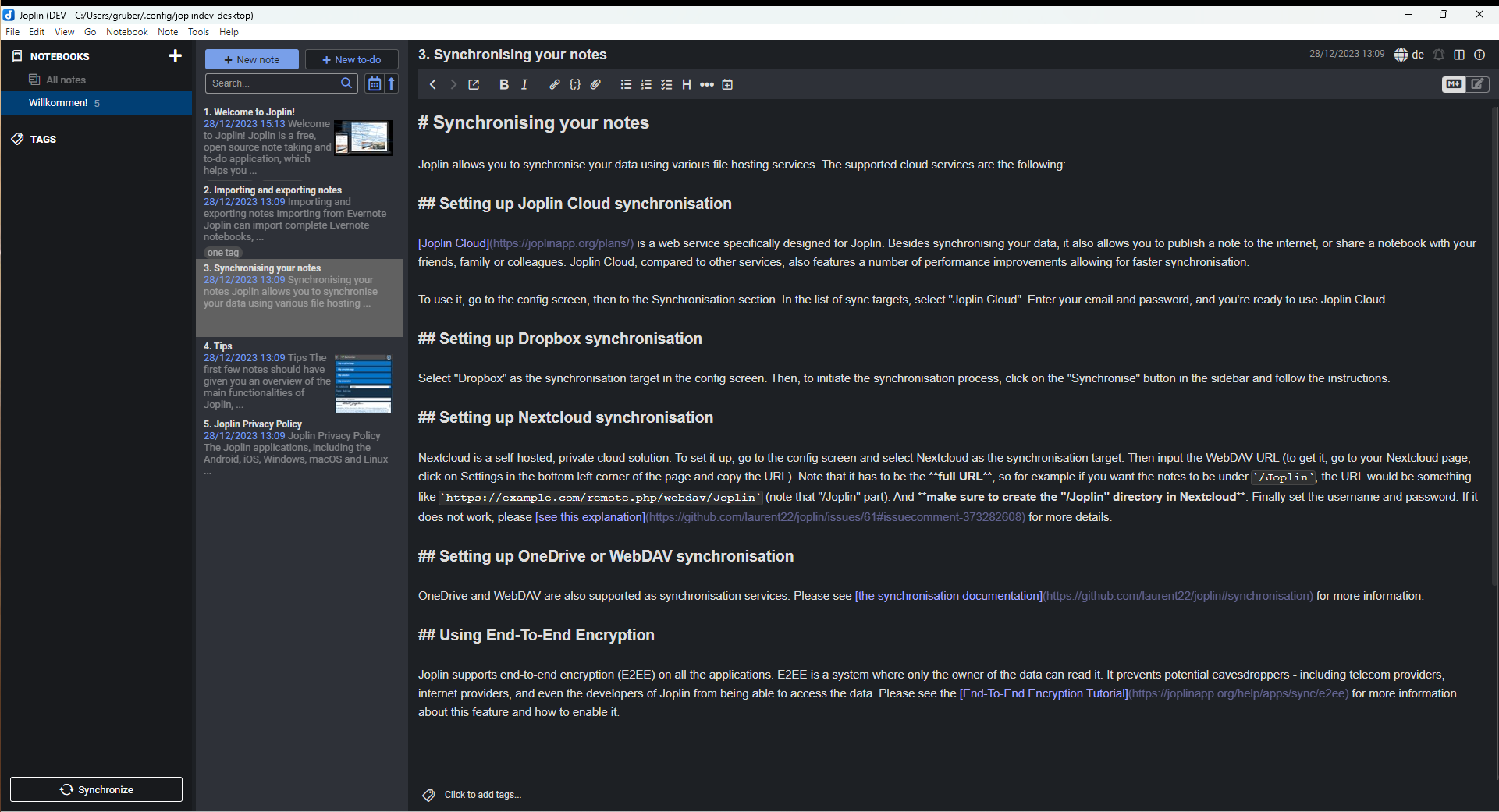The image size is (1499, 812).
Task: Click the note date 28/12/2023 13:09
Action: 1347,54
